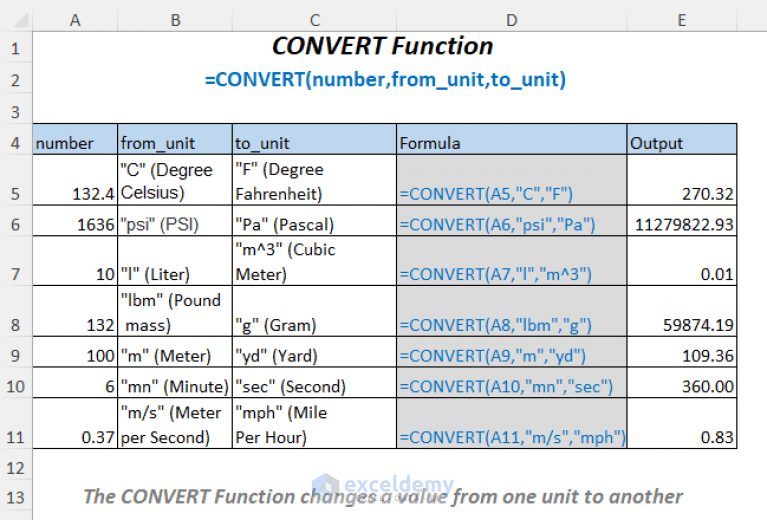Select the cell containing 132 in row 8
This screenshot has height=520, width=767.
75,311
